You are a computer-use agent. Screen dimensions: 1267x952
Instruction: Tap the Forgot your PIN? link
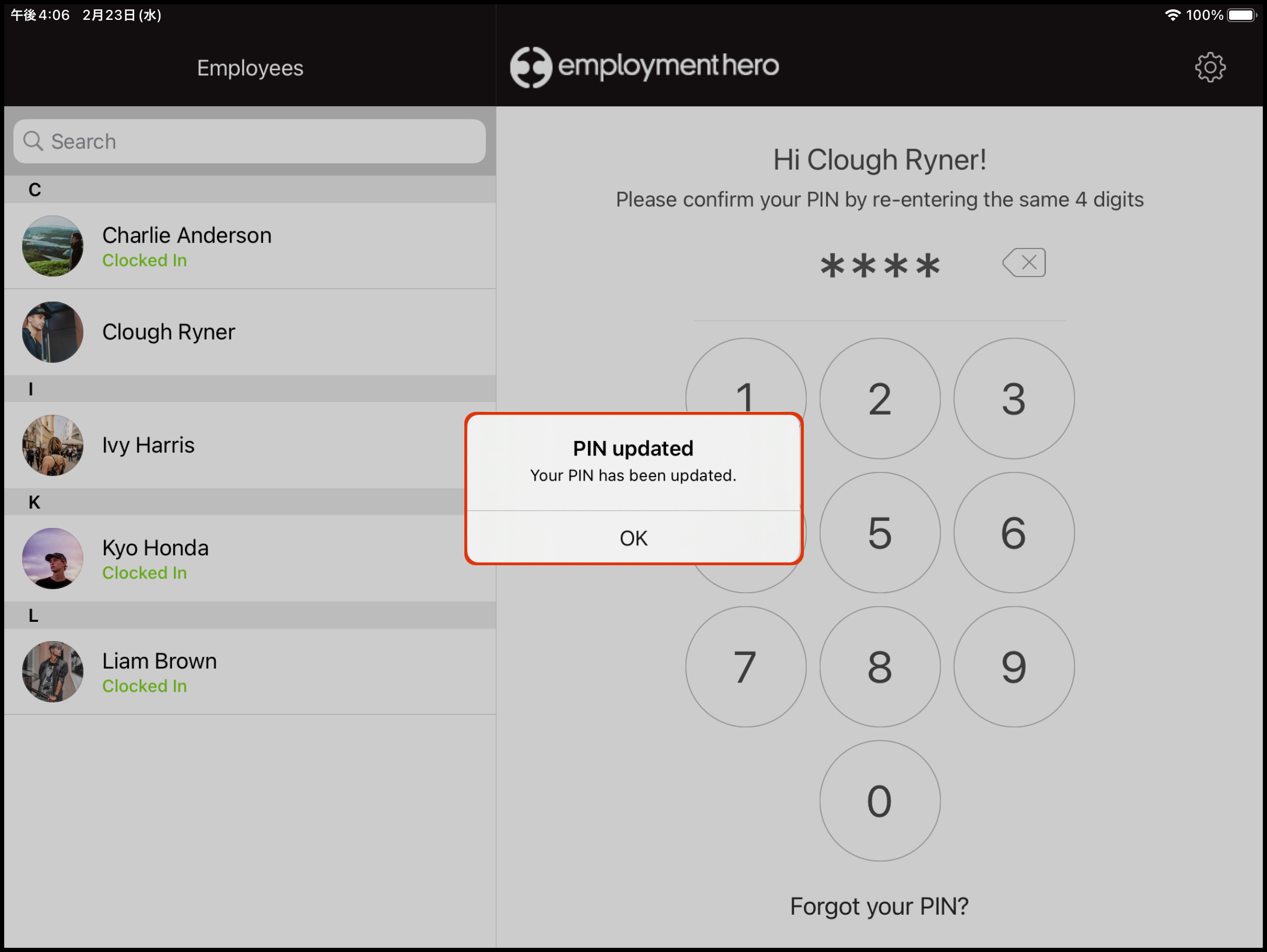(x=879, y=907)
